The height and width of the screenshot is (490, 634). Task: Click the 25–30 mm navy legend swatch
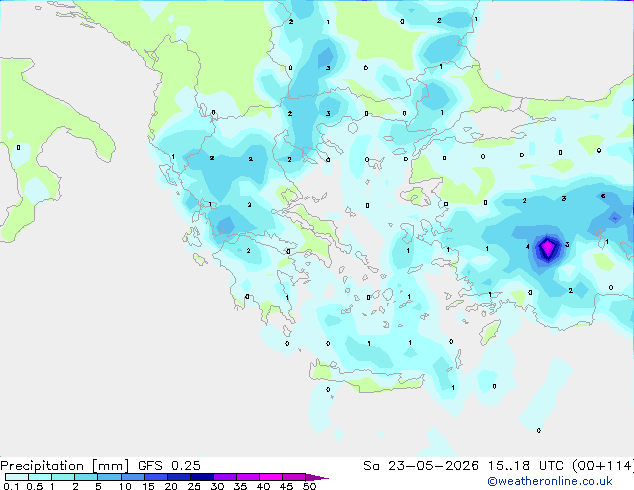[x=201, y=477]
